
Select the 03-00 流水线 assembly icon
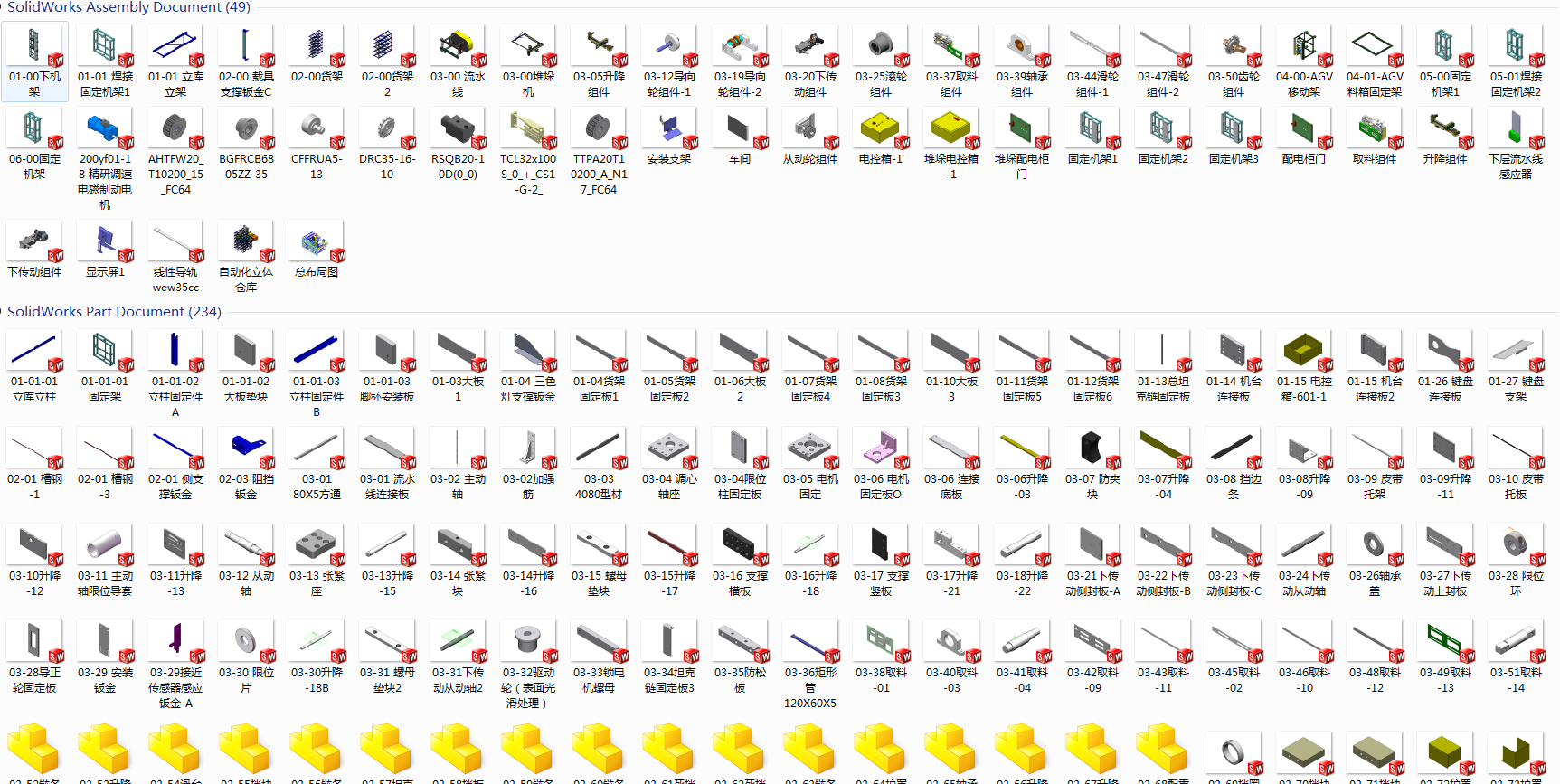tap(458, 45)
